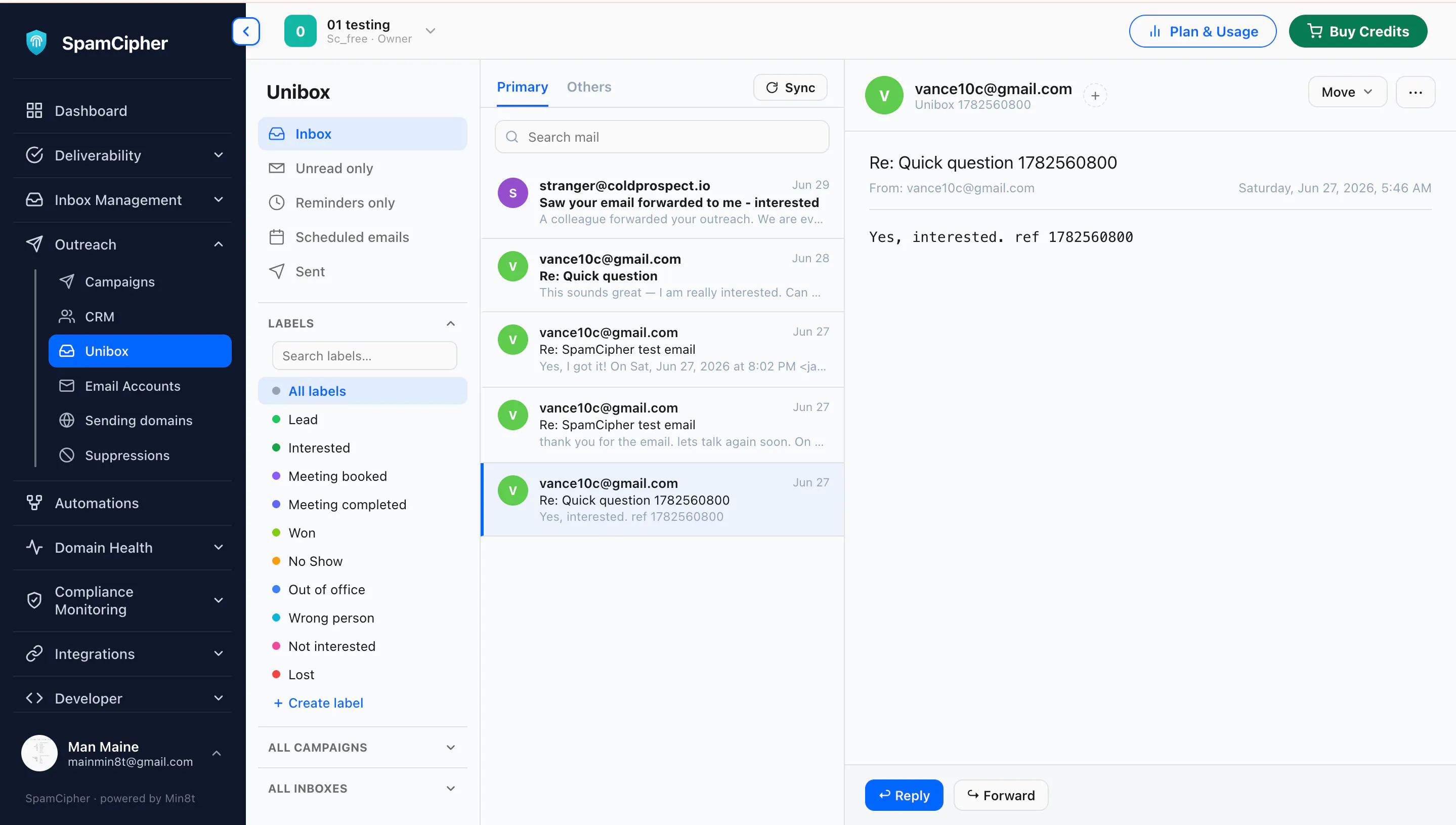Click the SpamCipher shield logo
The height and width of the screenshot is (825, 1456).
pyautogui.click(x=36, y=43)
